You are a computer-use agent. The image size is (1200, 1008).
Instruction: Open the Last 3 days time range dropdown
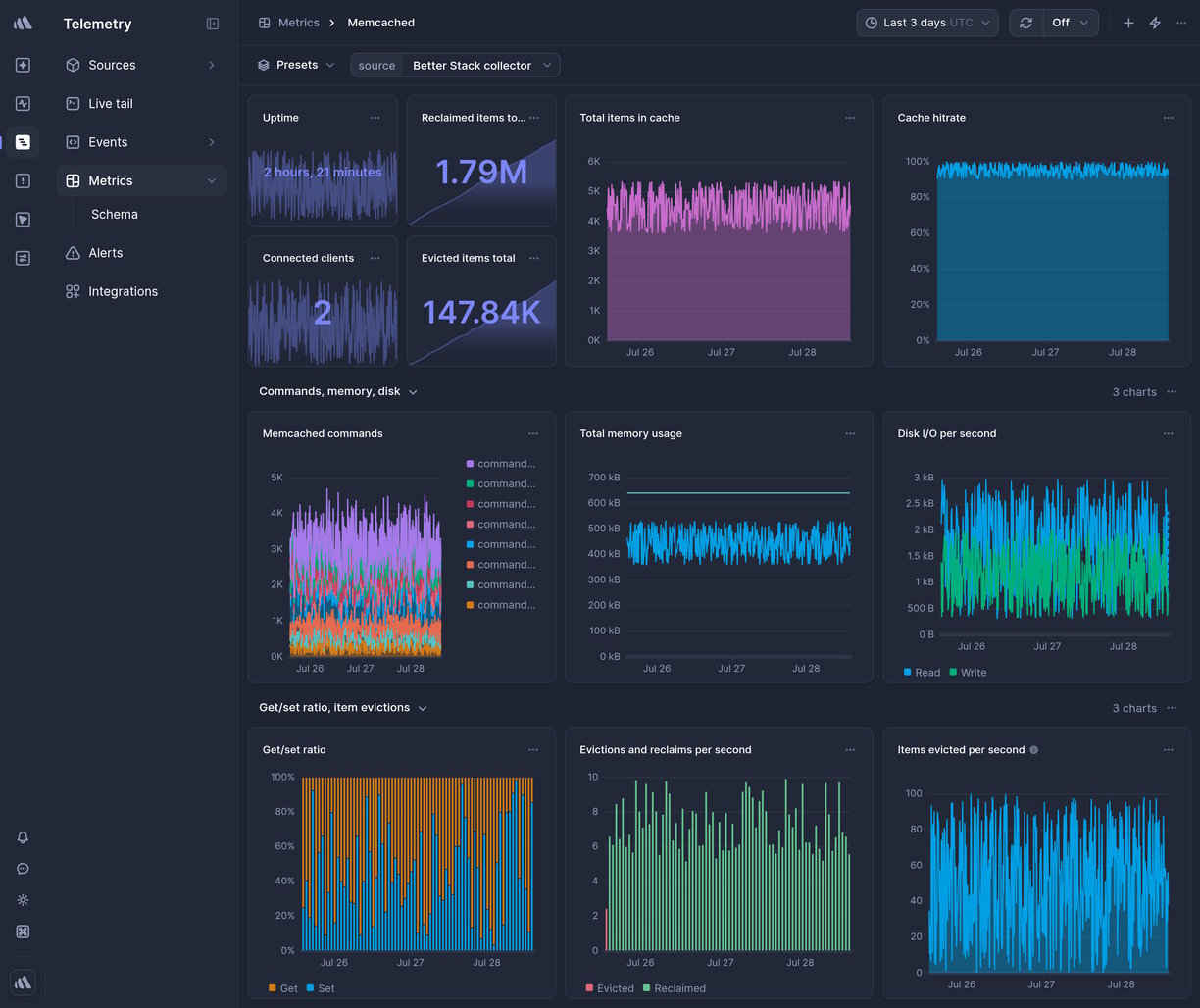click(927, 23)
